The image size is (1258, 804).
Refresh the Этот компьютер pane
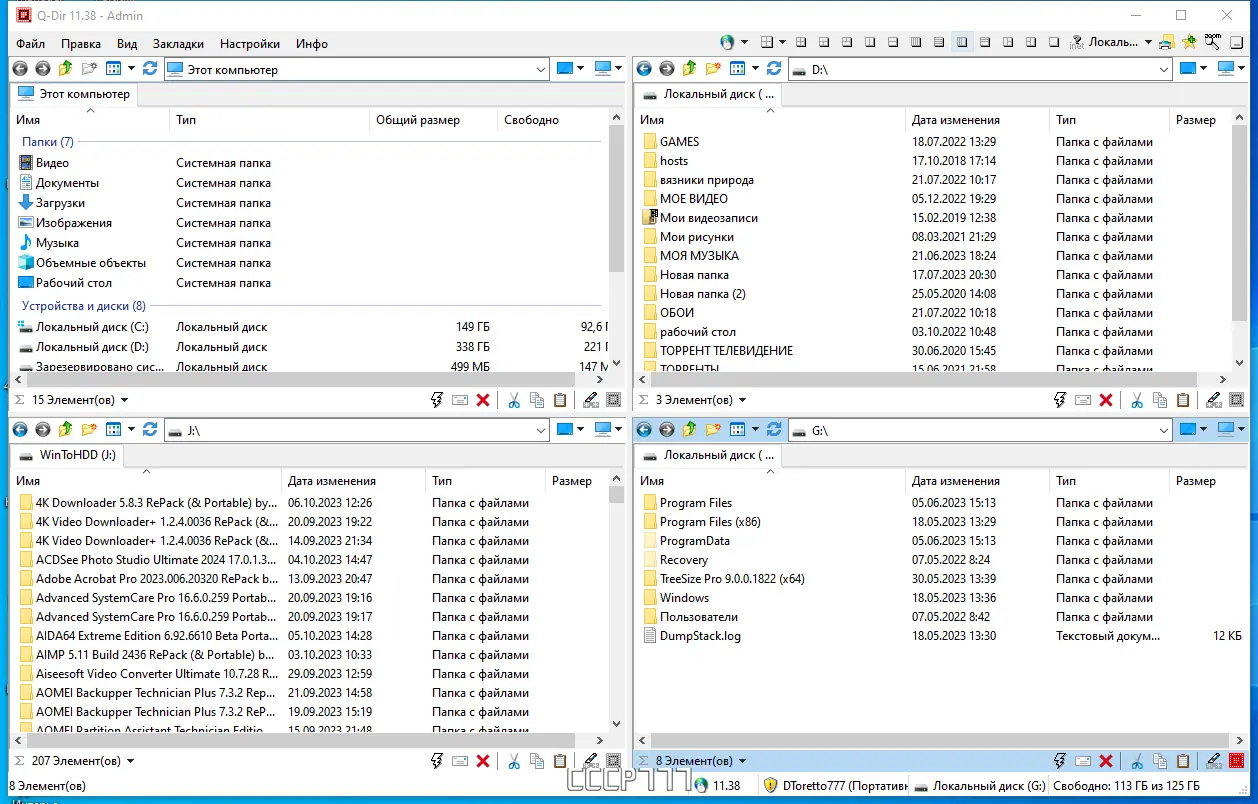click(x=150, y=69)
